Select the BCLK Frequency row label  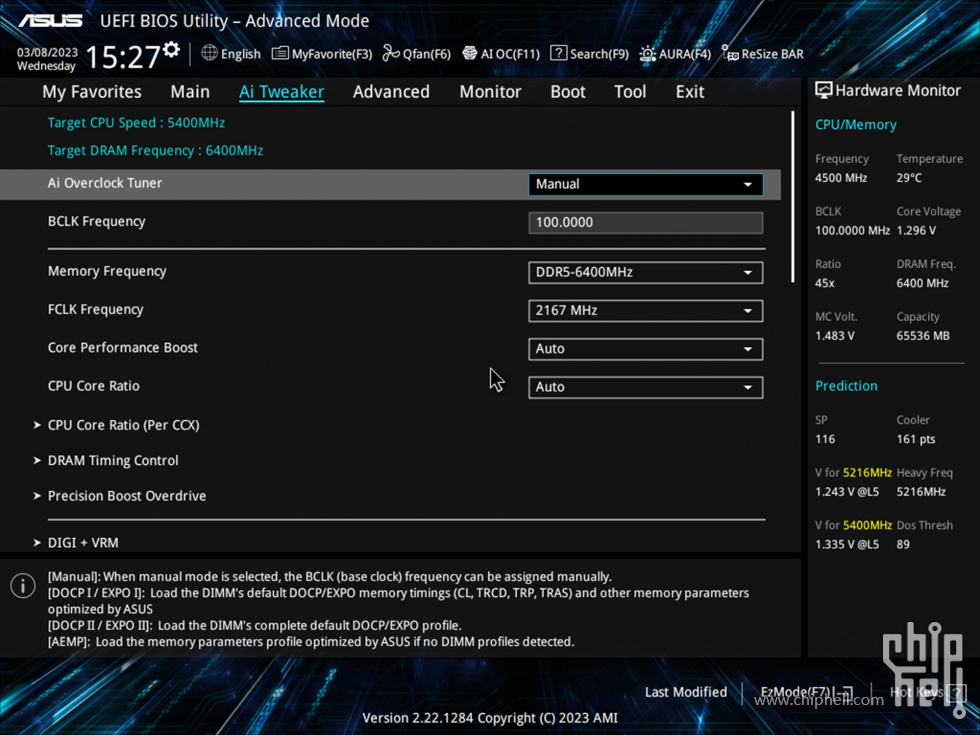(97, 221)
